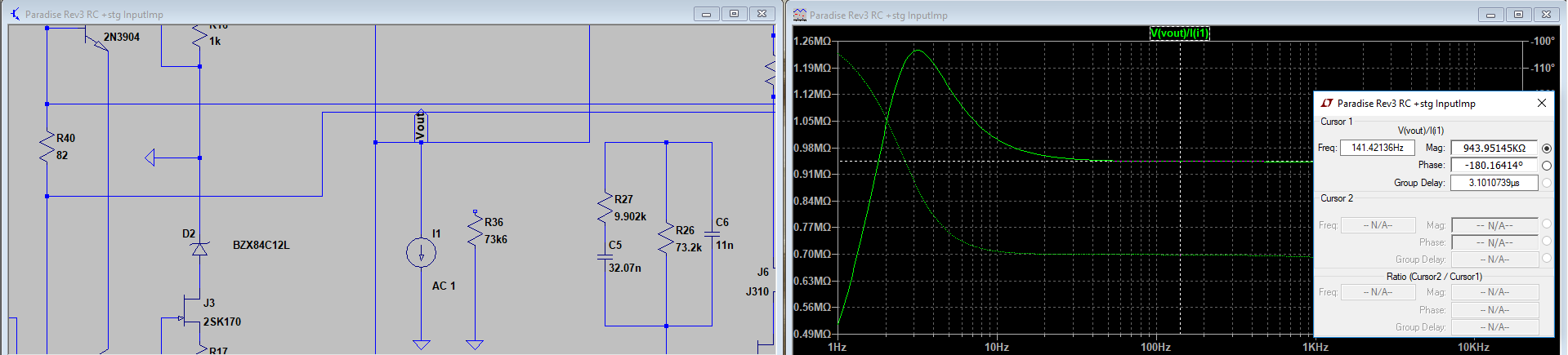This screenshot has width=1568, height=355.
Task: Click the ground symbol below I1 source
Action: [x=422, y=344]
